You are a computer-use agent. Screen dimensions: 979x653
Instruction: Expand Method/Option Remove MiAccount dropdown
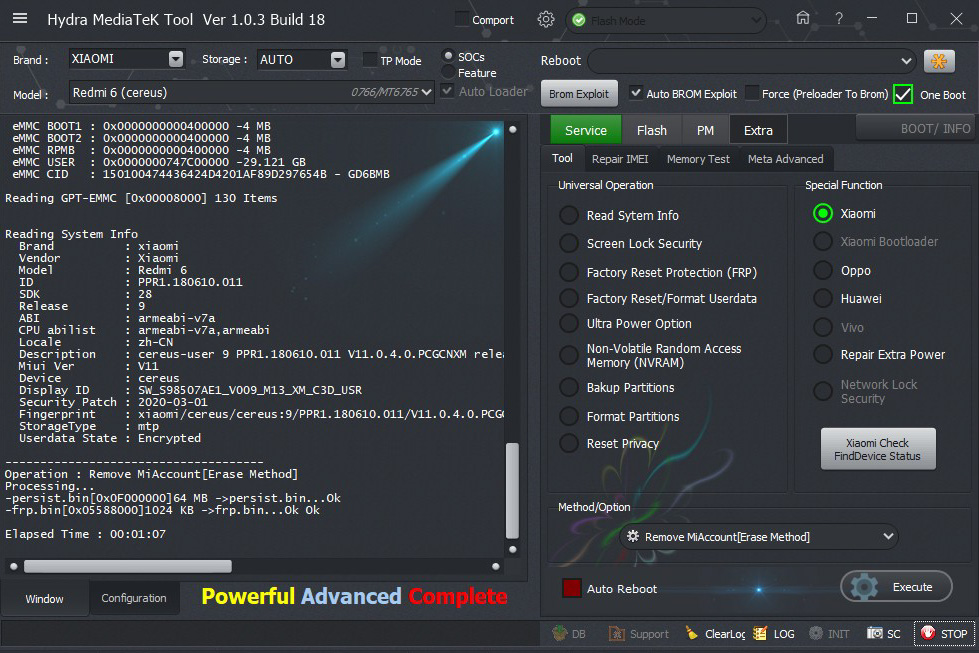click(889, 537)
